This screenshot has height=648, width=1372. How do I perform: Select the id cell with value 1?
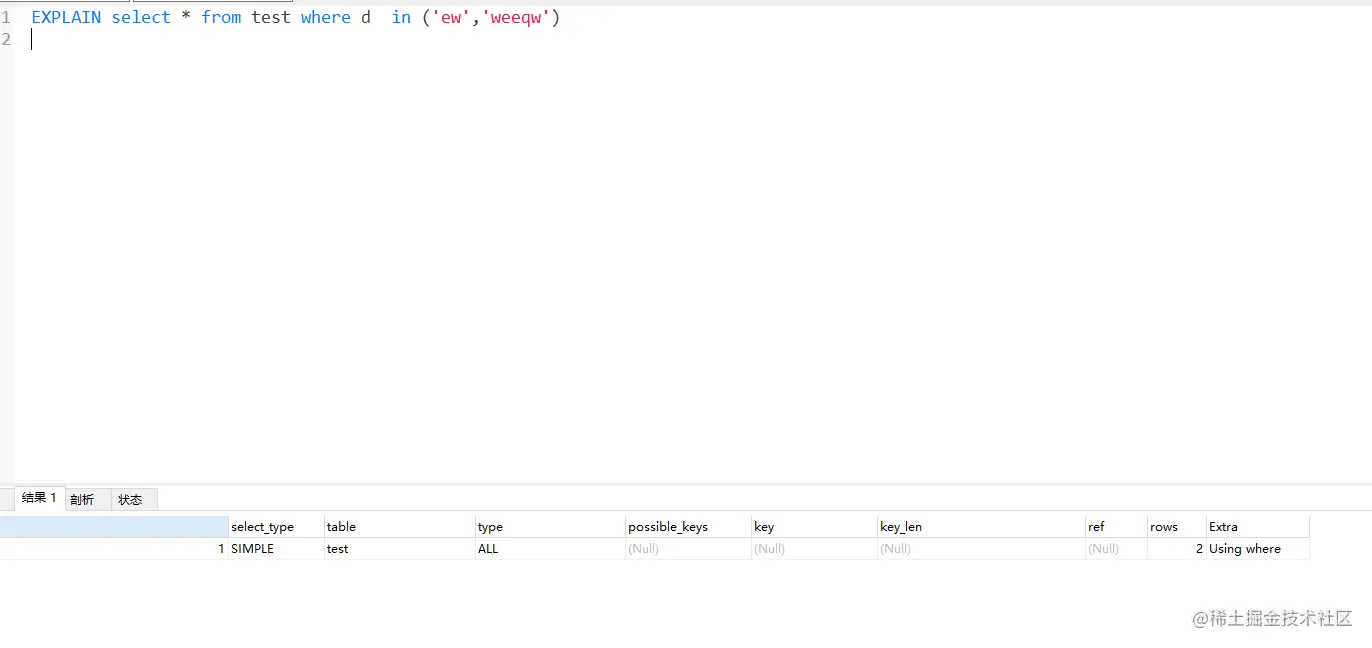tap(114, 549)
